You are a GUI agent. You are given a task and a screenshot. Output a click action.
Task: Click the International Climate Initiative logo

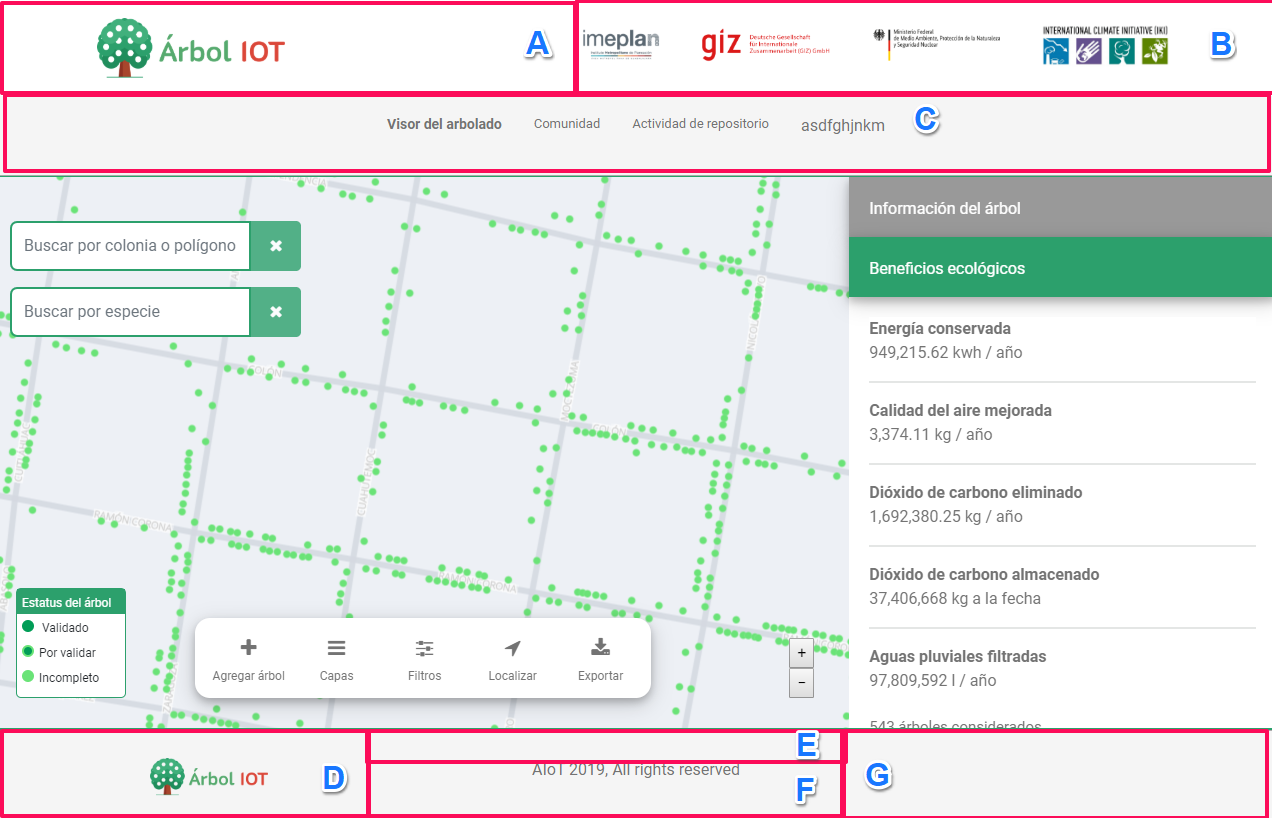pyautogui.click(x=1105, y=45)
